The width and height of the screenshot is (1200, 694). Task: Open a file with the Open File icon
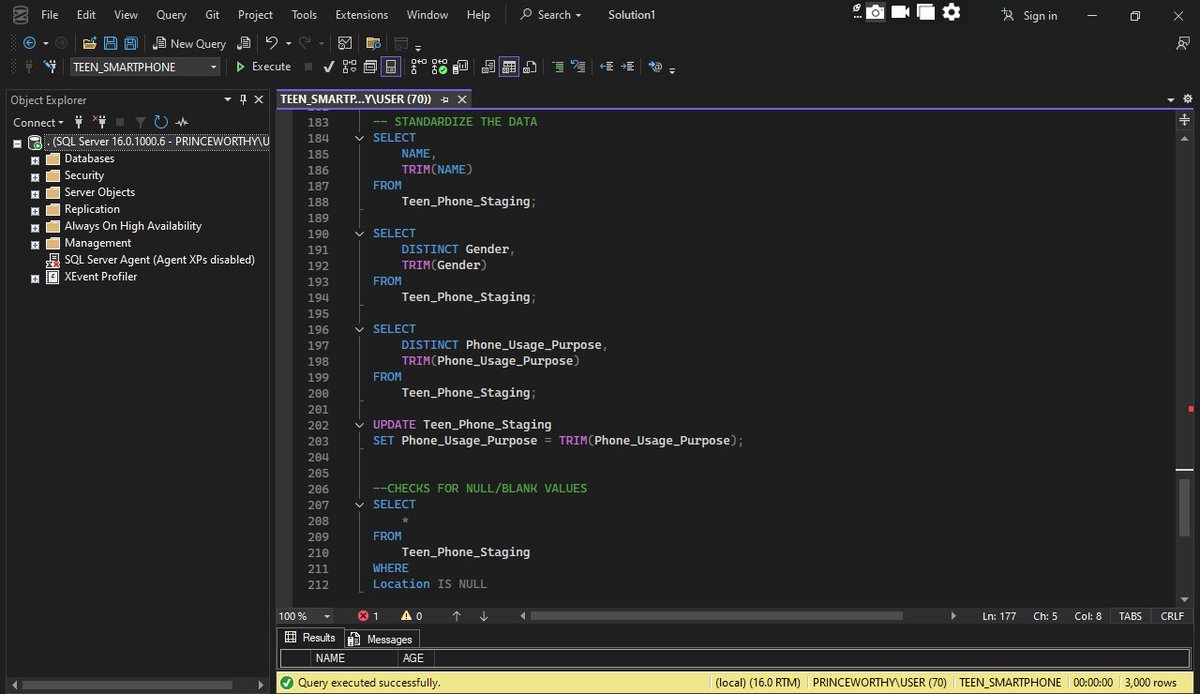[90, 43]
